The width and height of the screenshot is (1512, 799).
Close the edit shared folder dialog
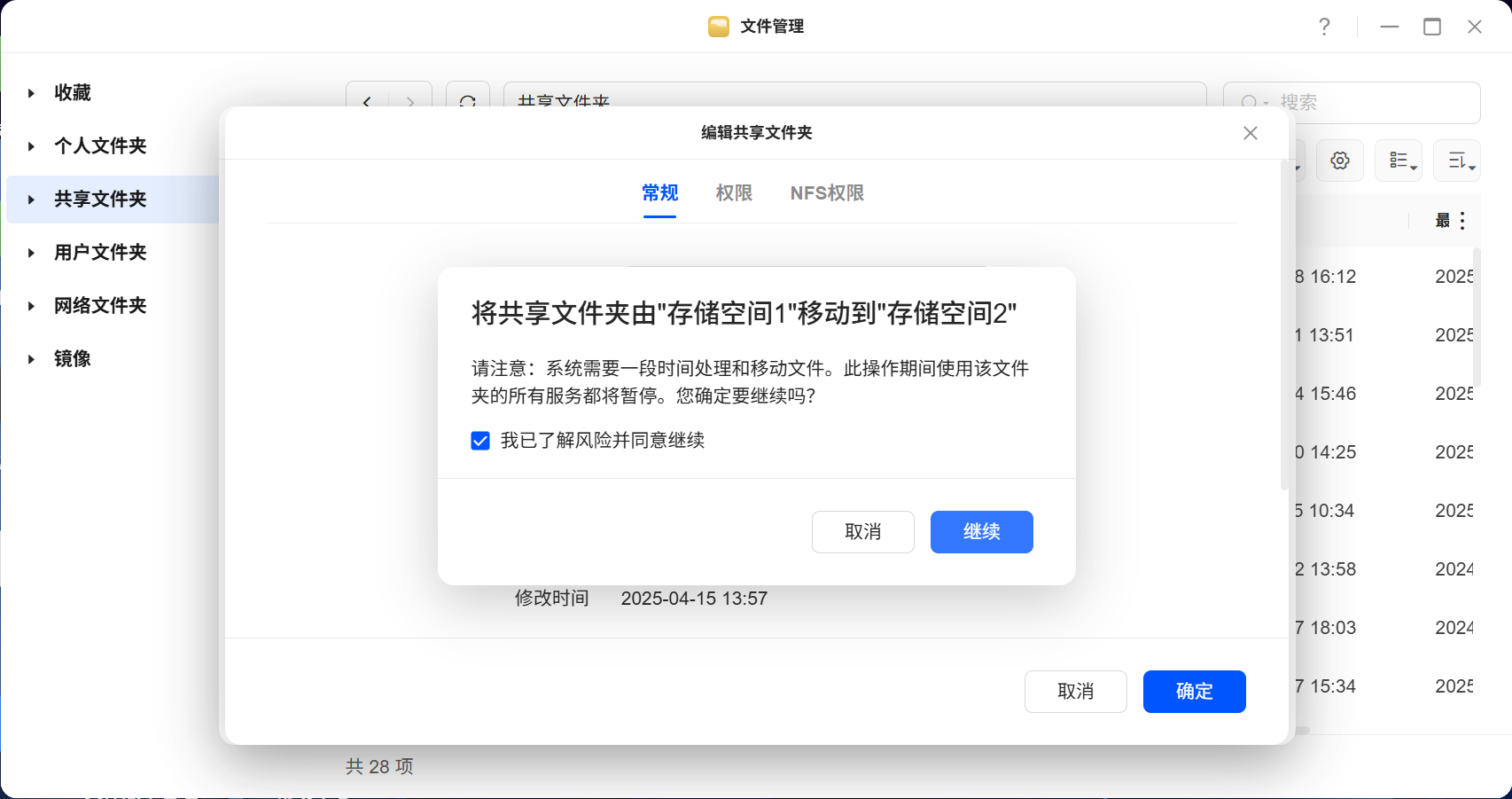coord(1251,133)
